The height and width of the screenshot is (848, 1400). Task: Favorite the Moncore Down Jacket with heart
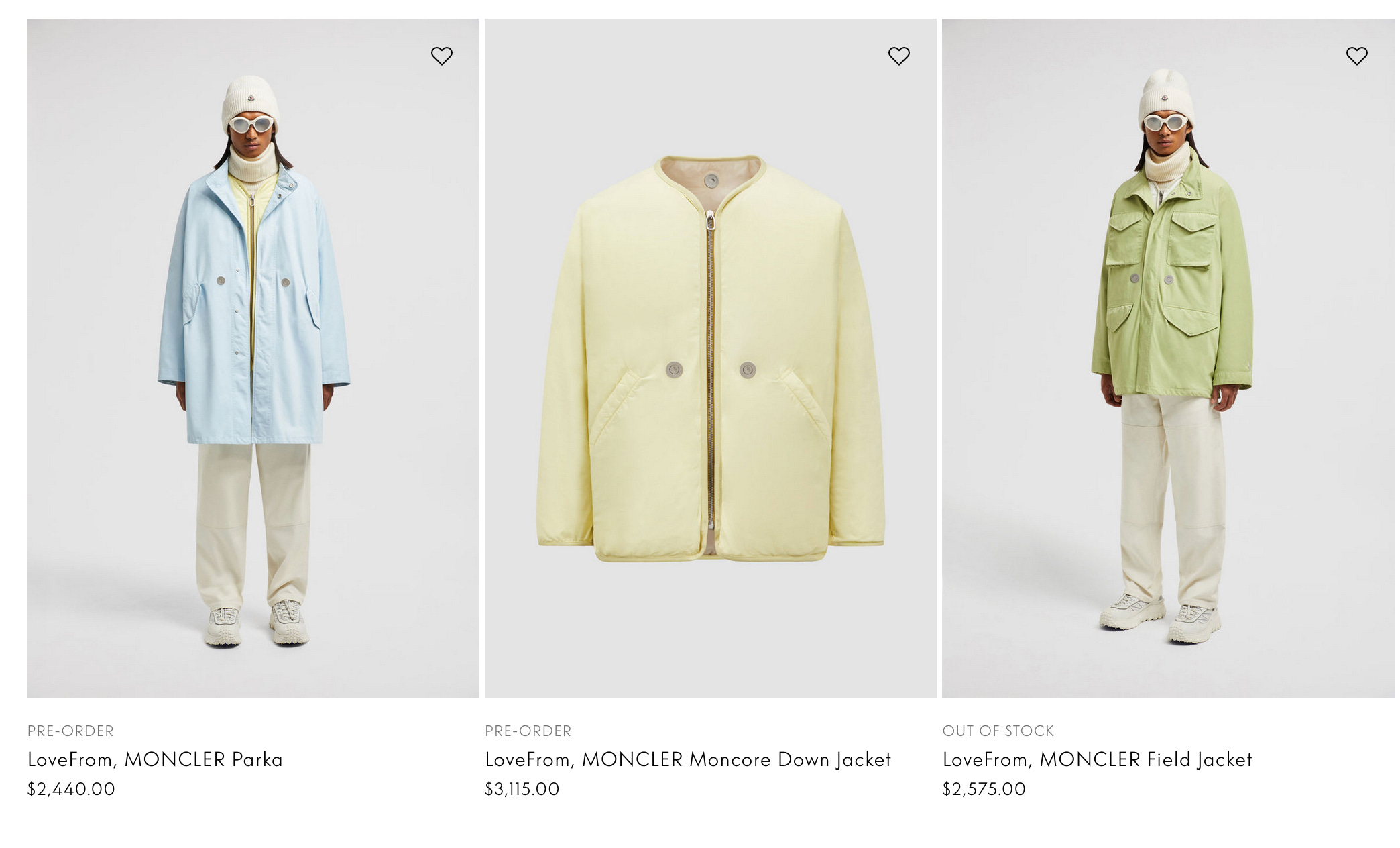[898, 56]
